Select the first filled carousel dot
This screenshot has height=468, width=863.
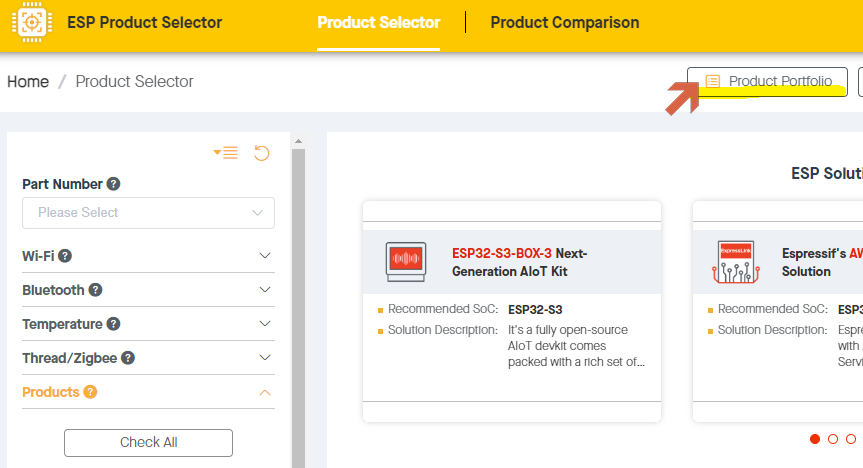coord(815,439)
